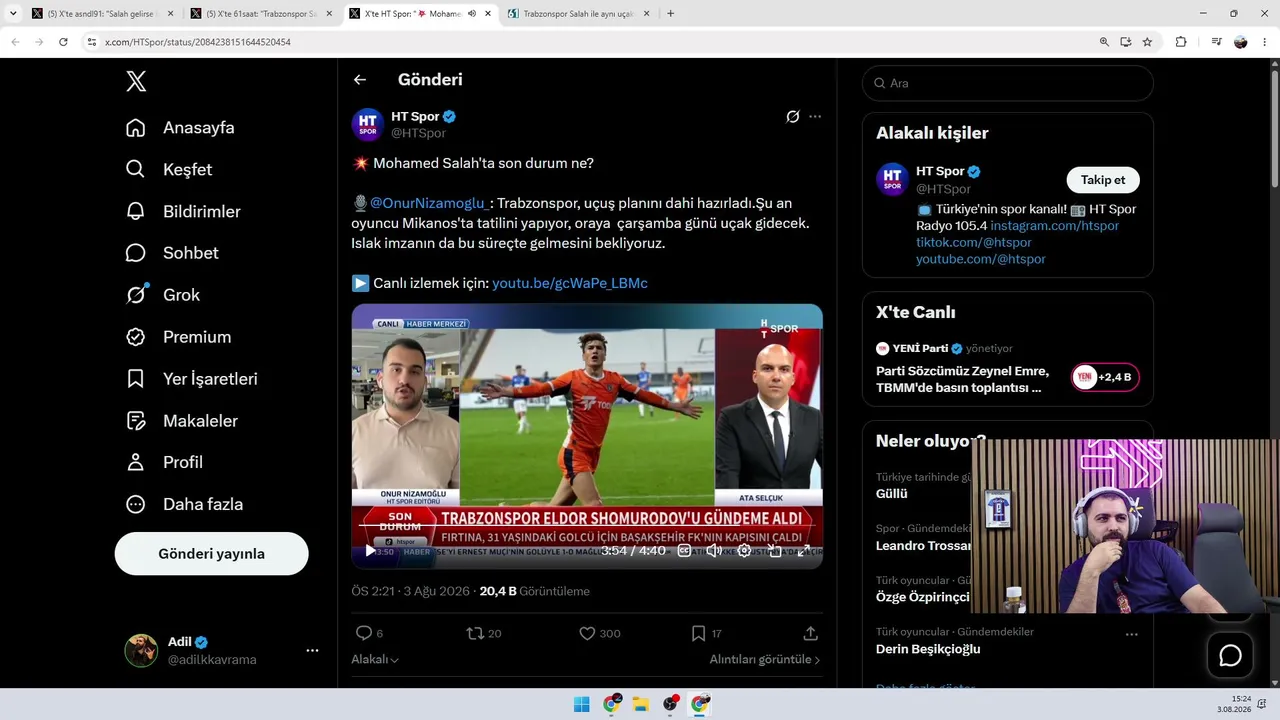
Task: Toggle video closed captions
Action: pyautogui.click(x=685, y=551)
